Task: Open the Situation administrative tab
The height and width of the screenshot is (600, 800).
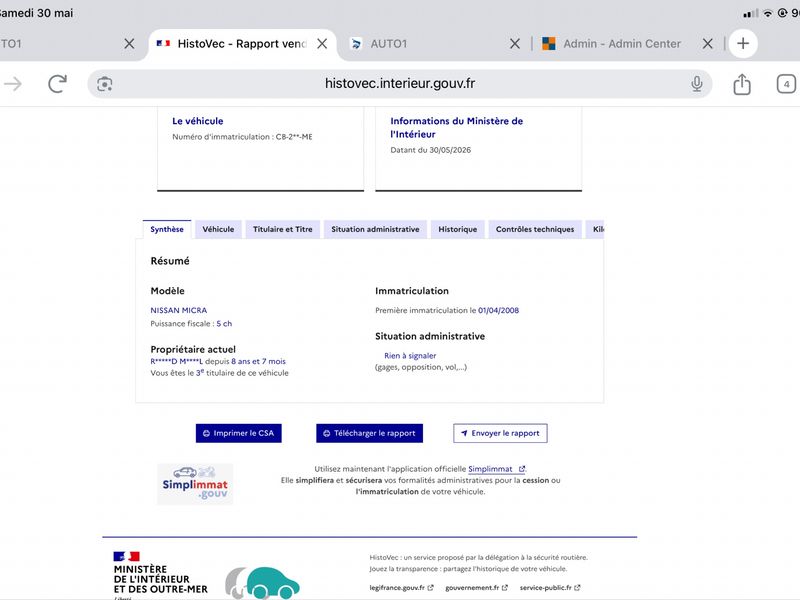Action: click(x=375, y=230)
